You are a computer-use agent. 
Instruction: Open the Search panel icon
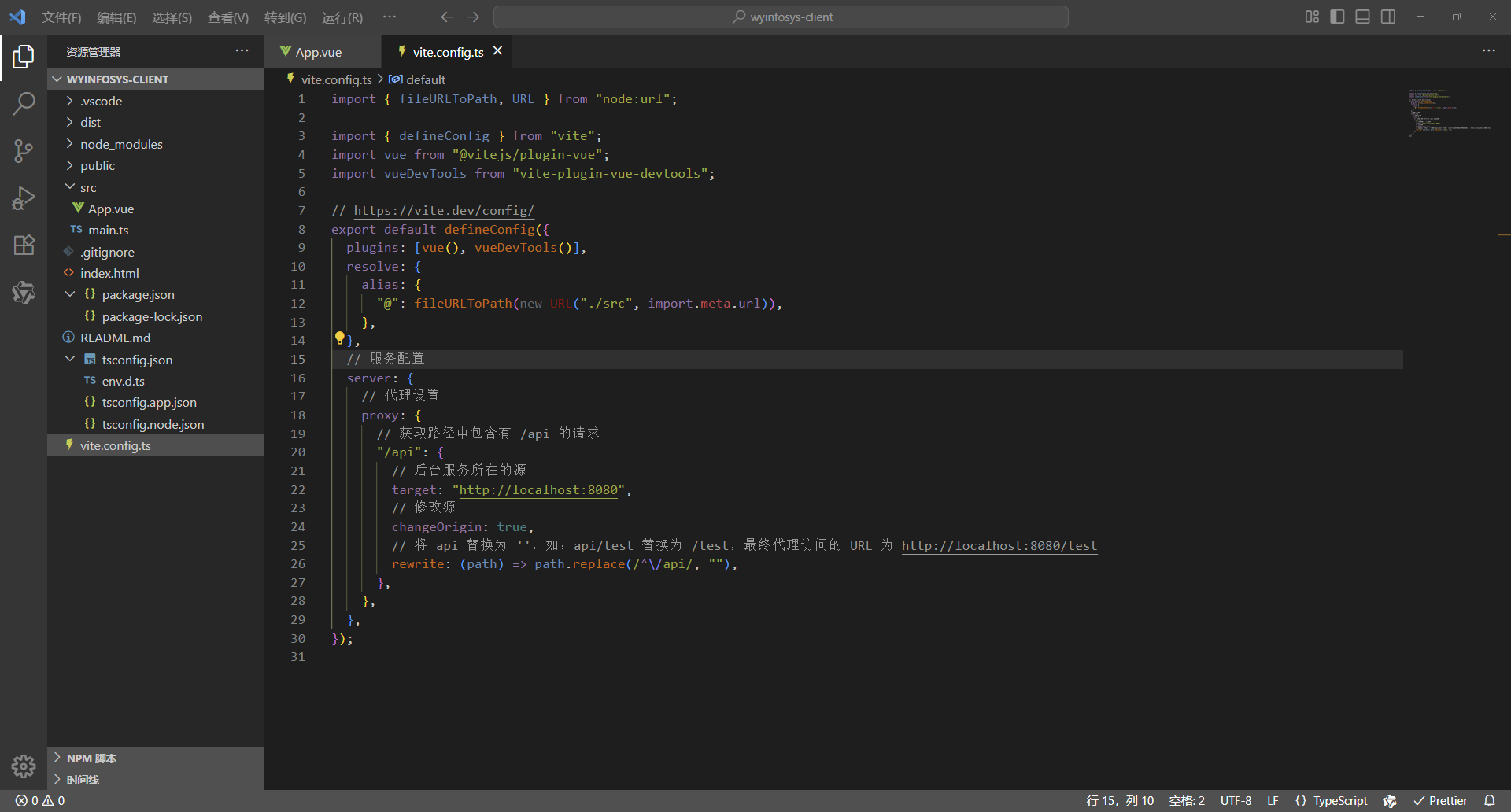point(24,103)
